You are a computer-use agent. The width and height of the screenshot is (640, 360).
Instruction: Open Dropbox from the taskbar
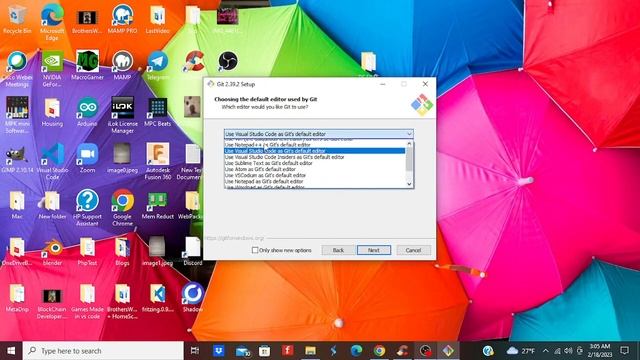point(219,351)
